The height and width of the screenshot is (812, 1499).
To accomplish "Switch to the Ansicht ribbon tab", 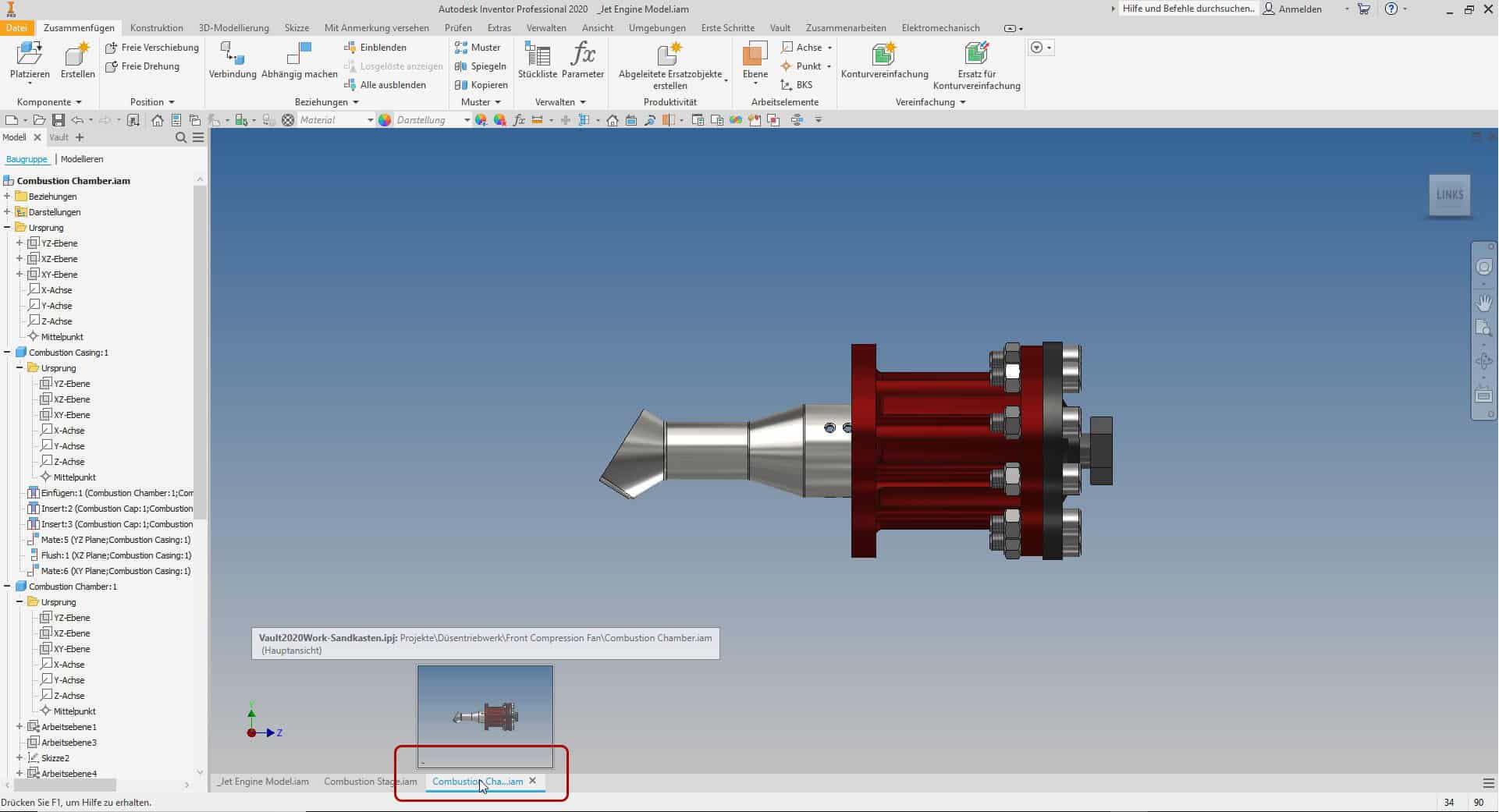I will tap(598, 28).
